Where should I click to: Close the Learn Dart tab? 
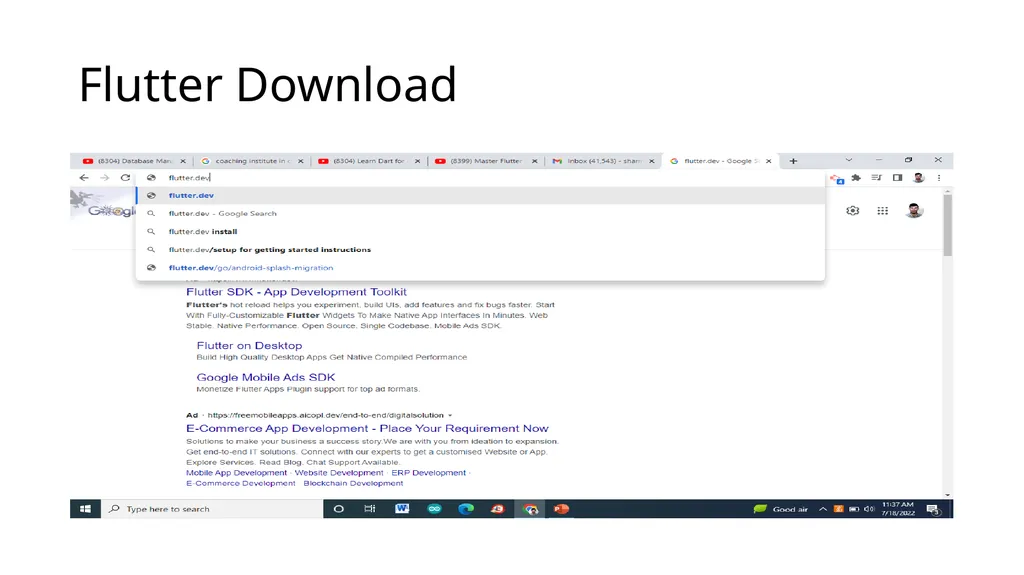point(417,161)
